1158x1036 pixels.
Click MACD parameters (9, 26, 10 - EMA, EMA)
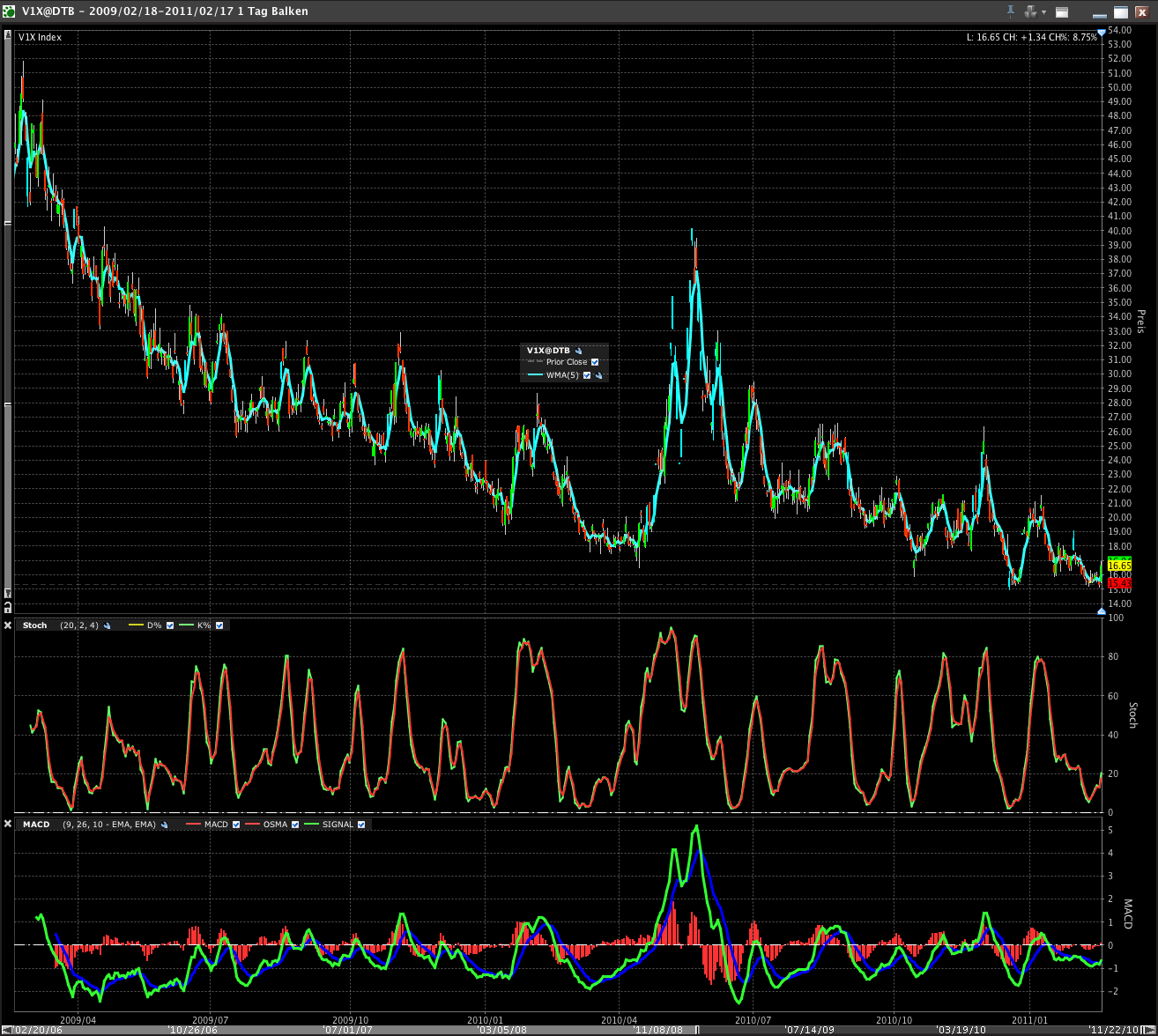pyautogui.click(x=108, y=825)
